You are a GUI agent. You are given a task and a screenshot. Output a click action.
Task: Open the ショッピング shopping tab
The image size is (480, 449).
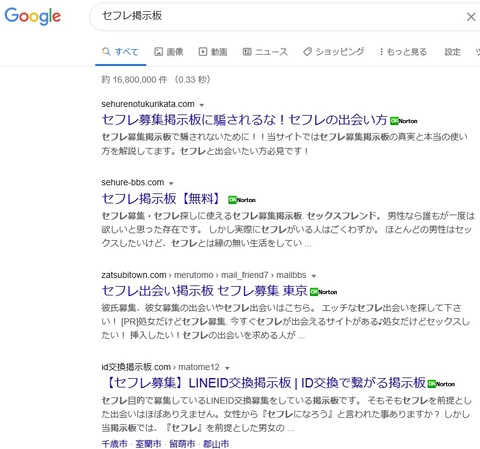(333, 52)
